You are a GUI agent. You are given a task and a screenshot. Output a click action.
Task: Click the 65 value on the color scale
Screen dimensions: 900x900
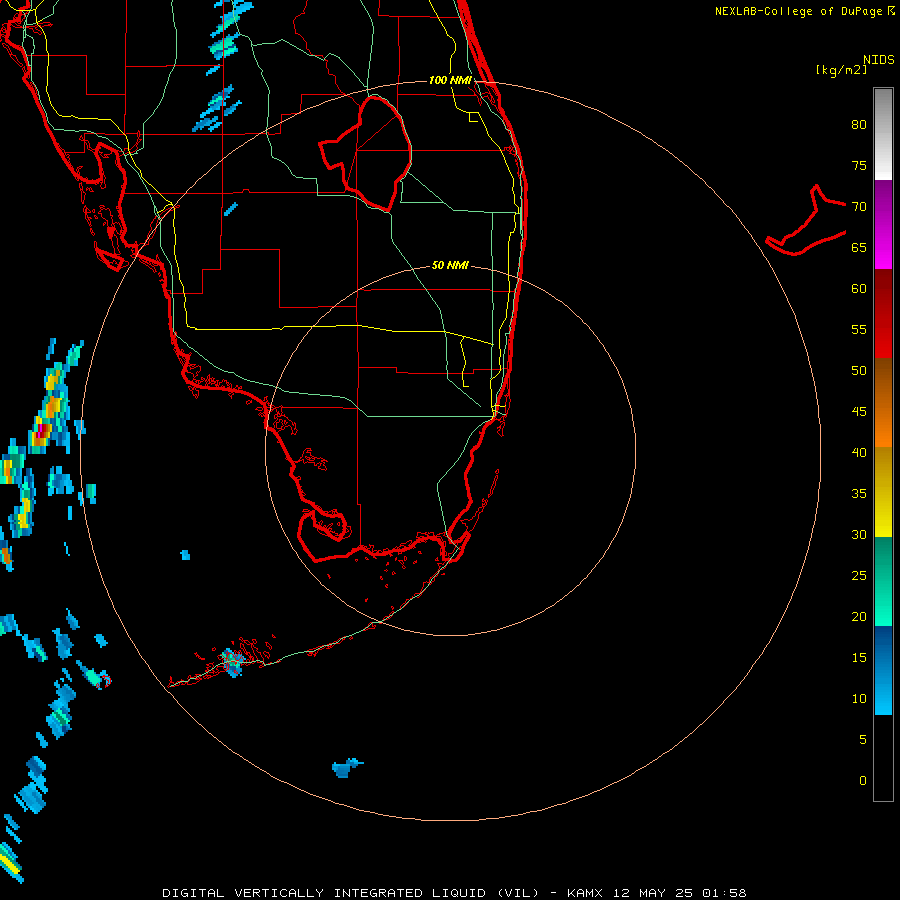tap(859, 248)
